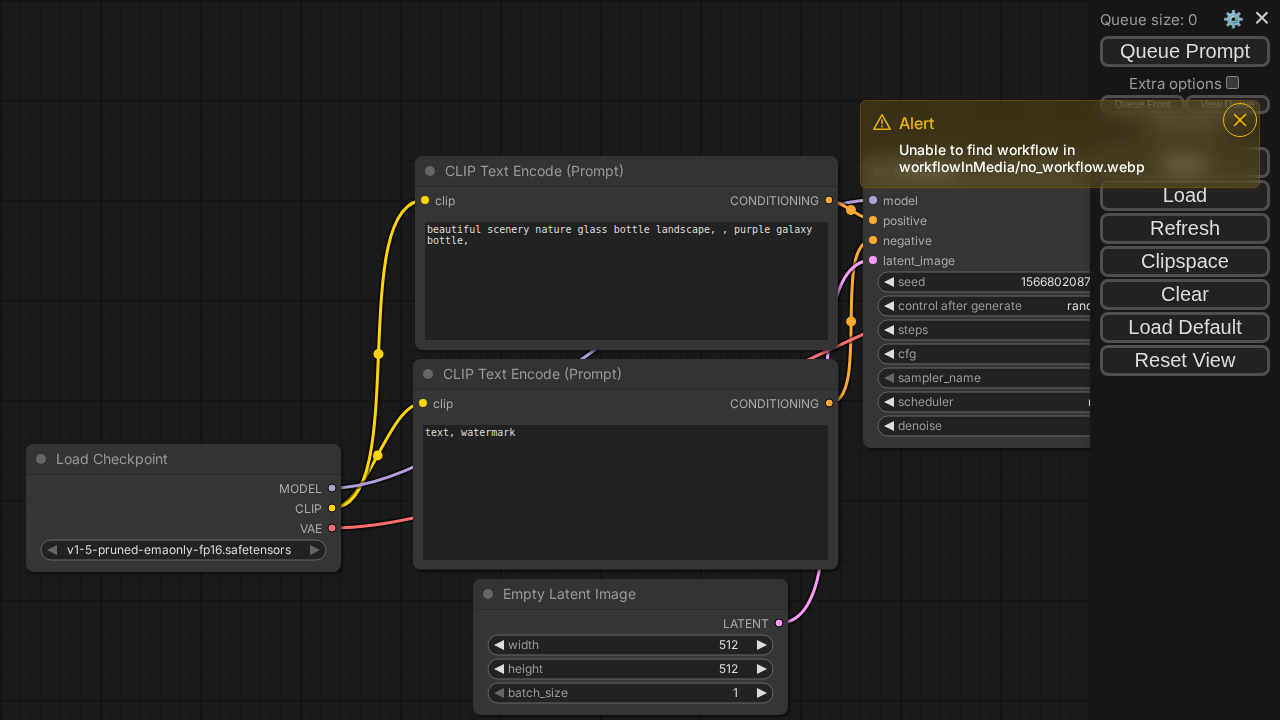Screen dimensions: 1280x720
Task: Open the checkpoint name v1-5-pruned-emaonly selector
Action: click(180, 550)
